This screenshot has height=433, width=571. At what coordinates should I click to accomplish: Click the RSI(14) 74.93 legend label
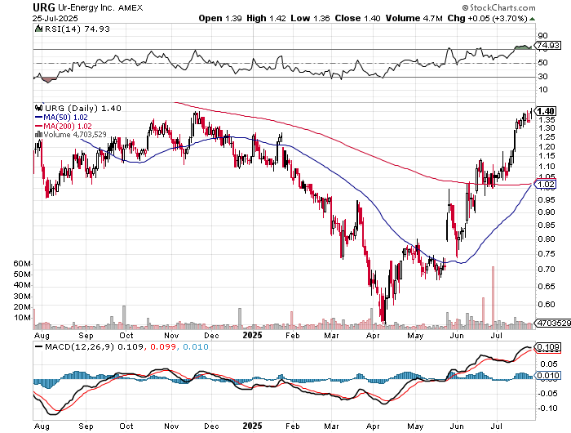(77, 29)
